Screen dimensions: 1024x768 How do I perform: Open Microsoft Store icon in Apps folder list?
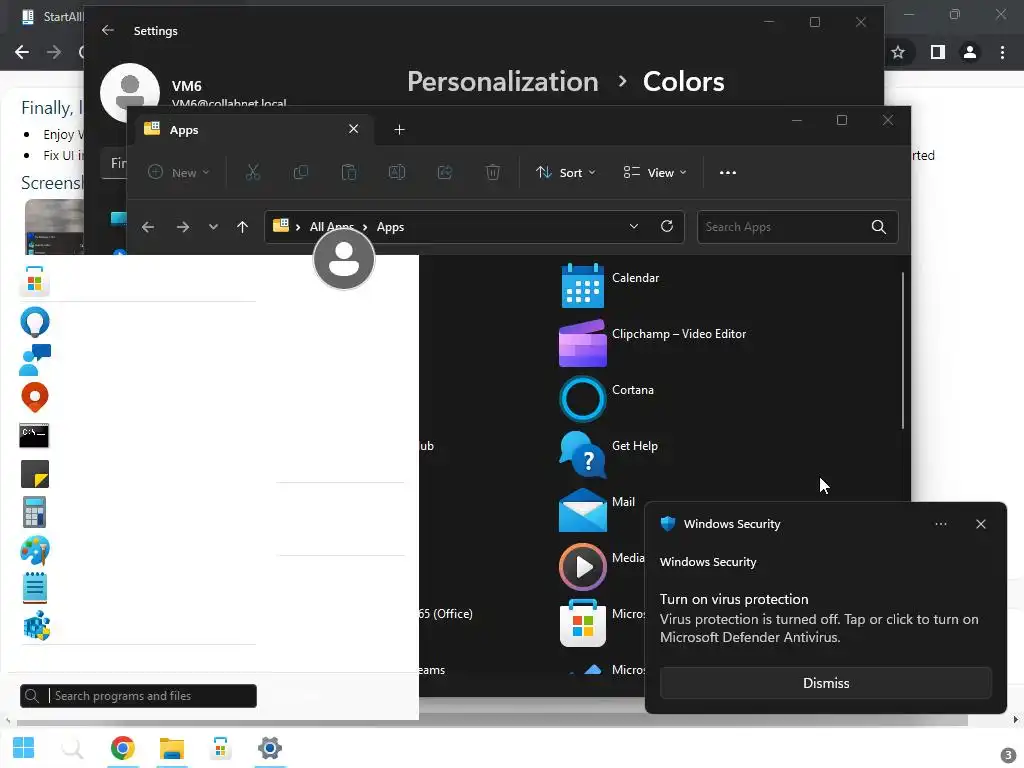pyautogui.click(x=583, y=622)
